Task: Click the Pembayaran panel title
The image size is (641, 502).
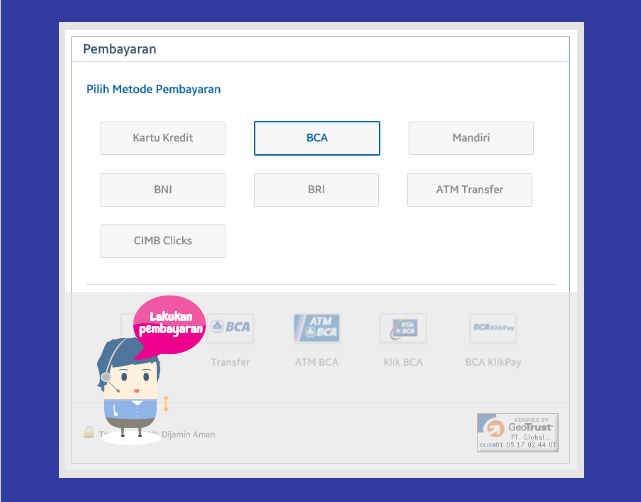Action: tap(119, 49)
